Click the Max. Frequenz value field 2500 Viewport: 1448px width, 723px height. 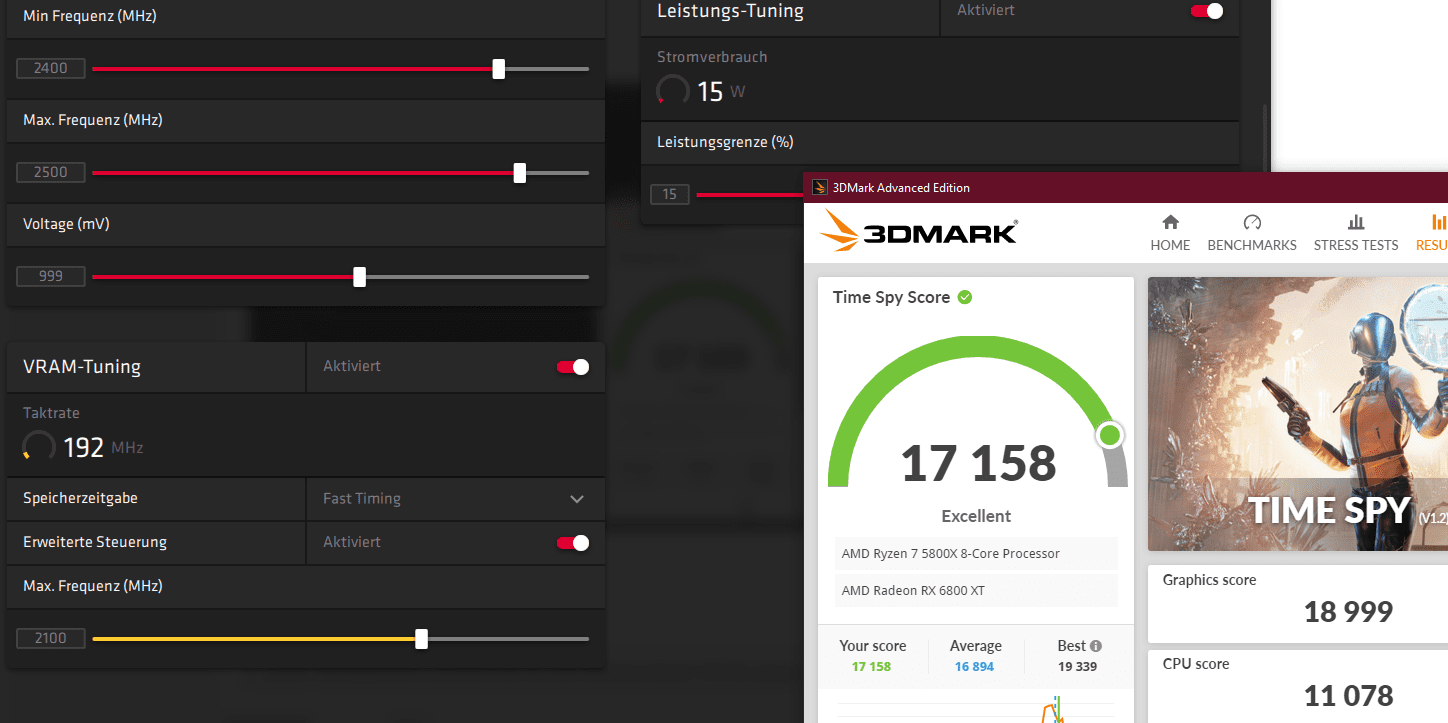[51, 172]
